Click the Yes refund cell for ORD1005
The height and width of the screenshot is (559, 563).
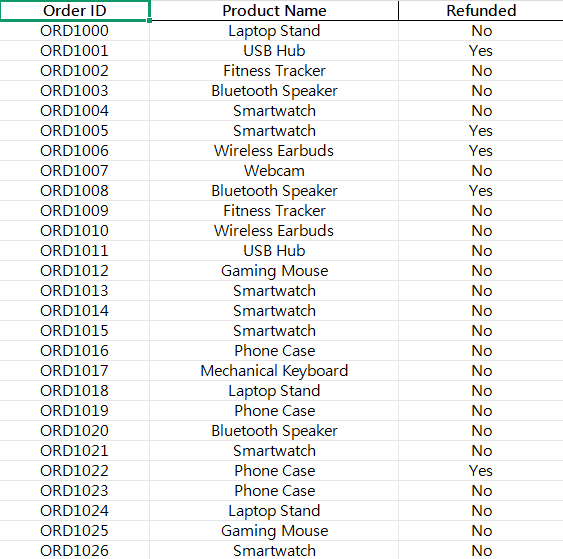(481, 131)
